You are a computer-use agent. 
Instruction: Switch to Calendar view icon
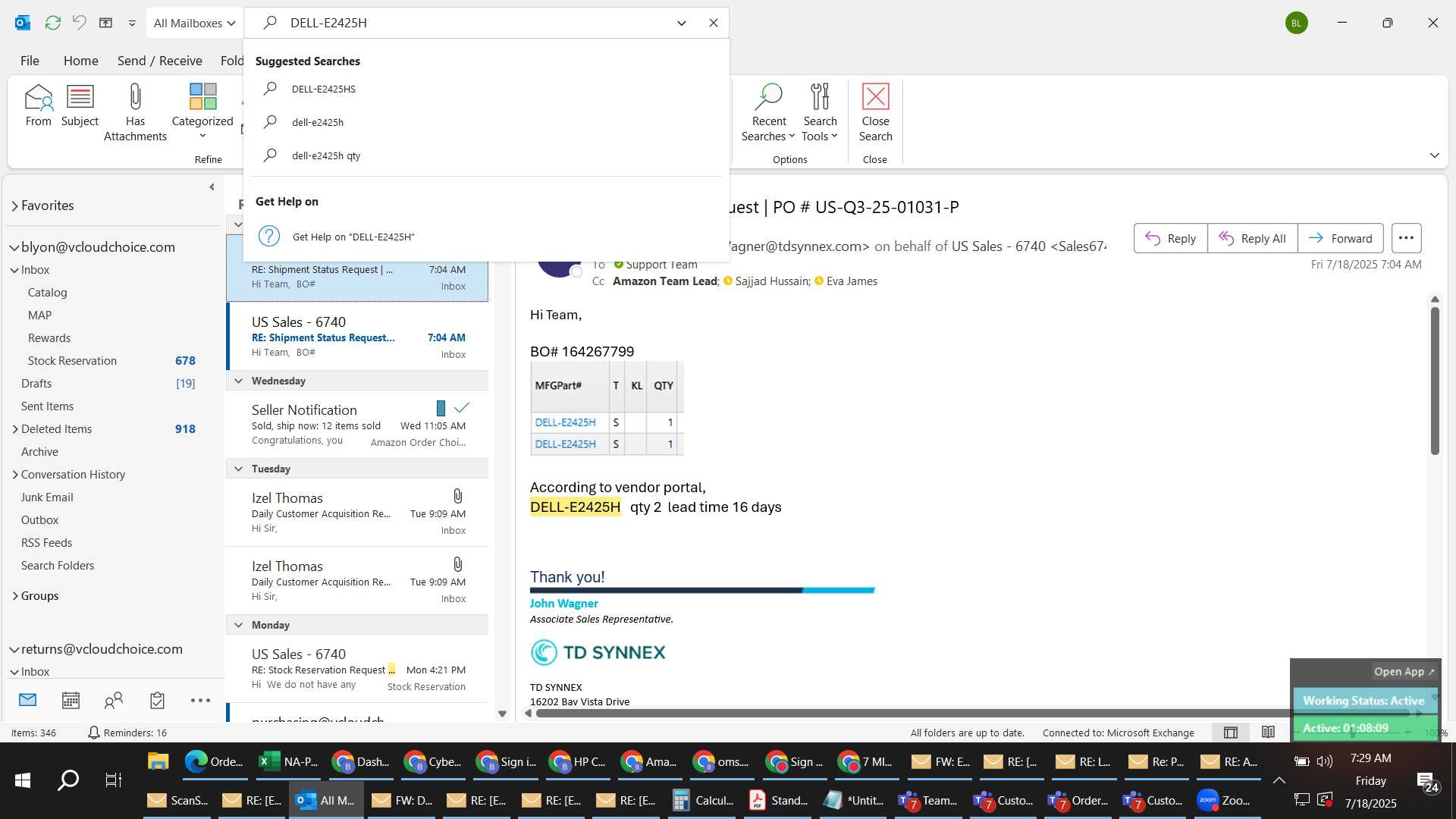[x=71, y=700]
